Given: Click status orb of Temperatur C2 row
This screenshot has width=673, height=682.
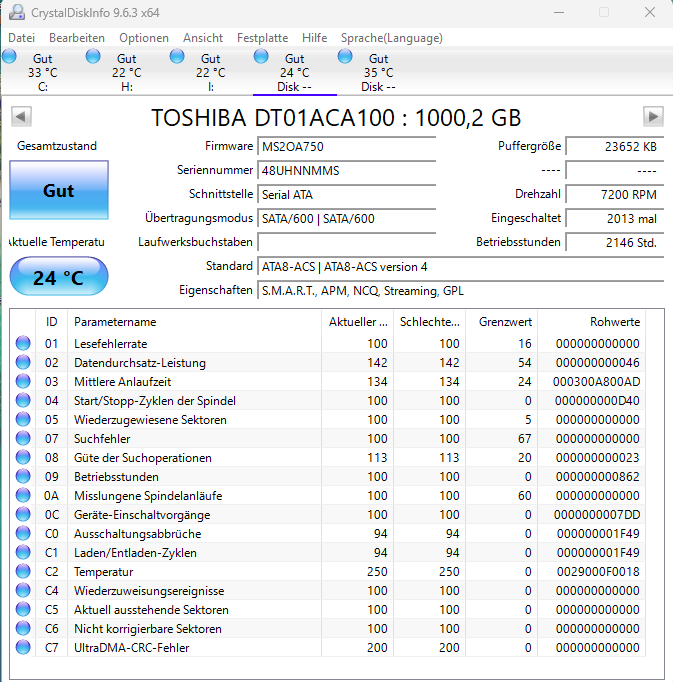Looking at the screenshot, I should pyautogui.click(x=23, y=571).
